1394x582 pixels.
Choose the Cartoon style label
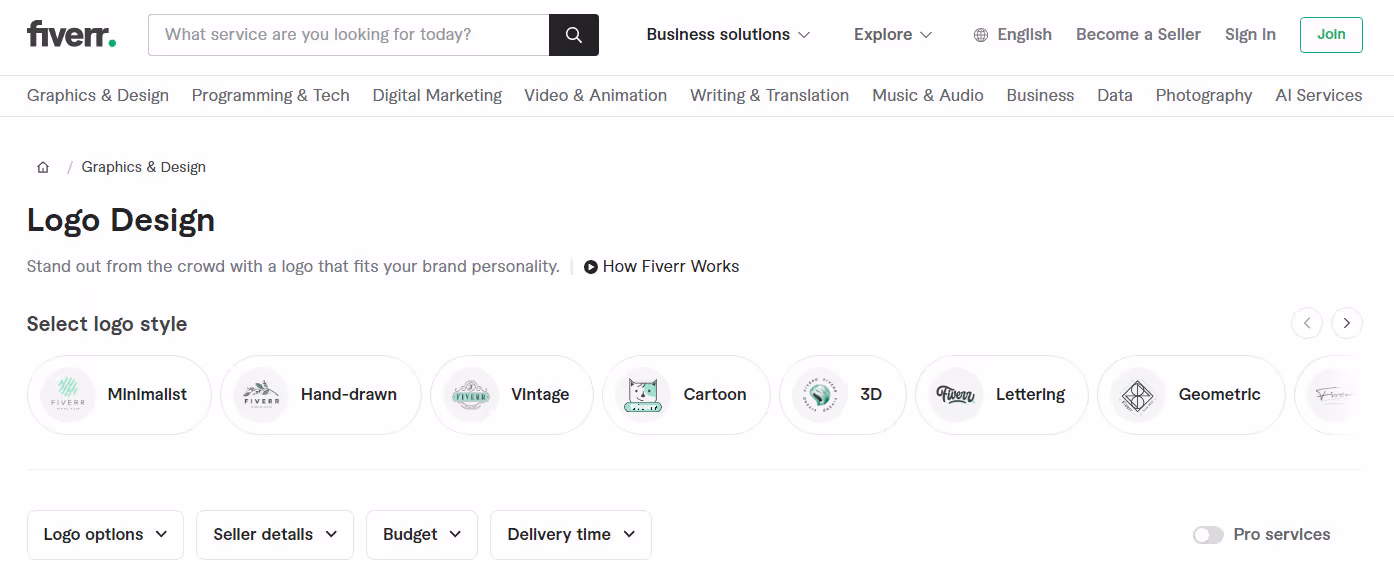pos(715,395)
